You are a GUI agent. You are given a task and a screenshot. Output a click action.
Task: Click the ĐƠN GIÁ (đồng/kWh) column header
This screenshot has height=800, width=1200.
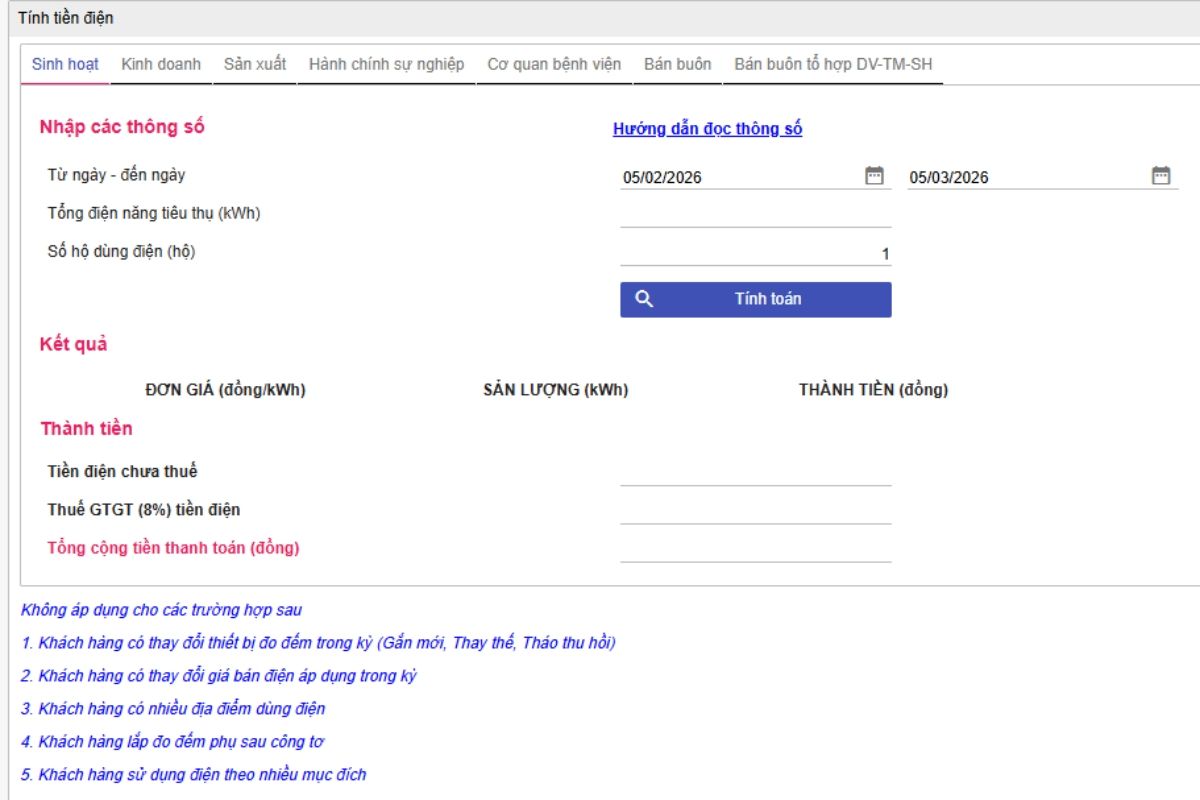tap(225, 390)
